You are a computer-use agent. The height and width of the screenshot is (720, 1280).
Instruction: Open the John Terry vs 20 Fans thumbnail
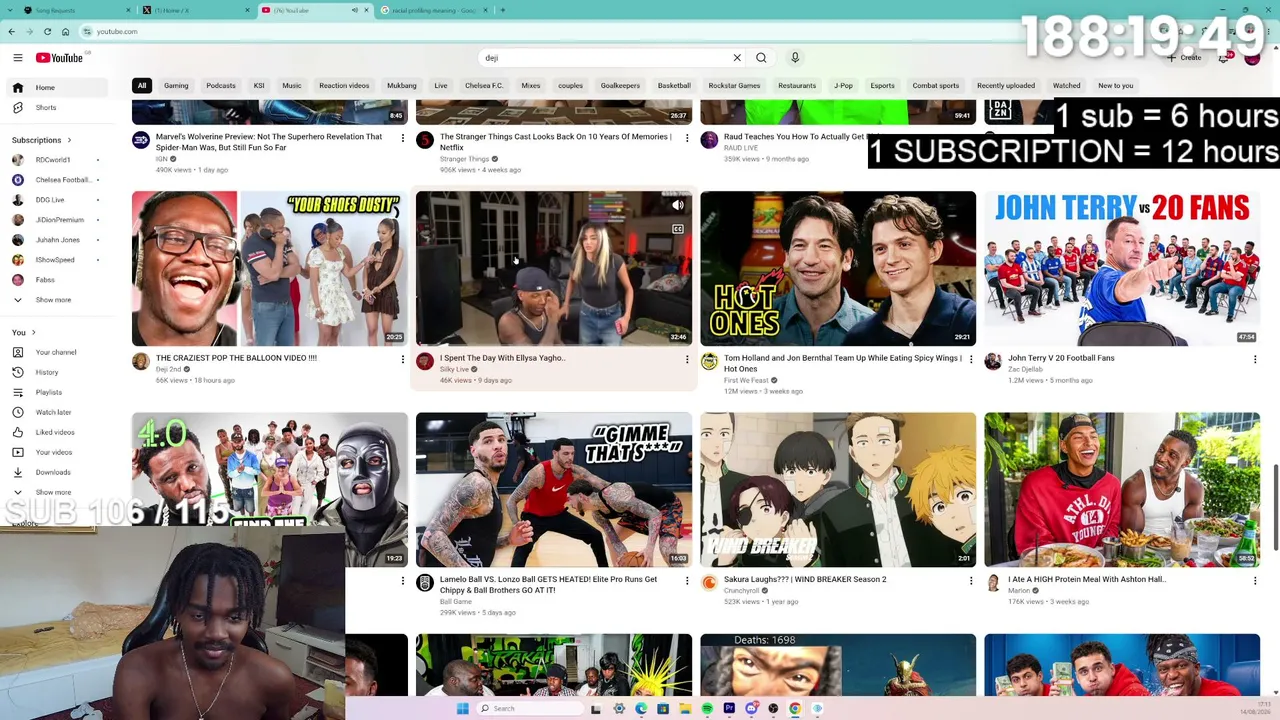1122,268
